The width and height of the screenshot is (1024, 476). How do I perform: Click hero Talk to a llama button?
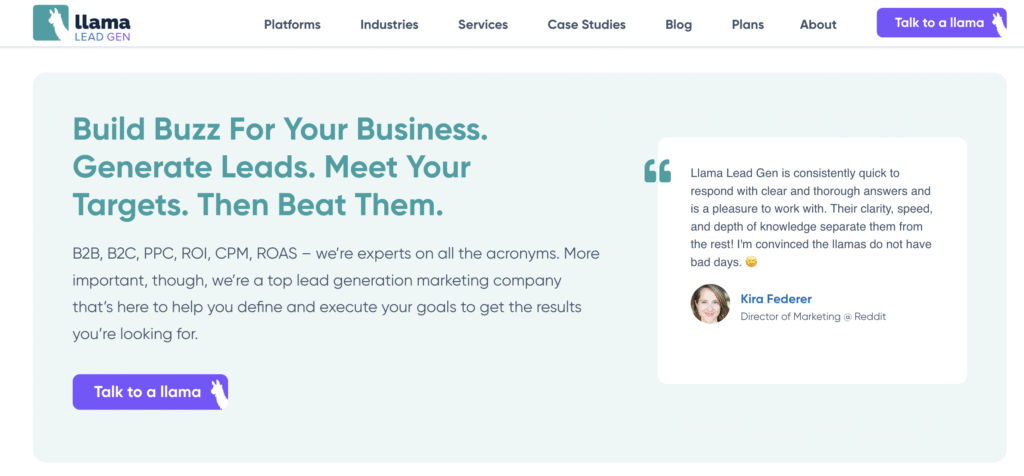pyautogui.click(x=150, y=392)
